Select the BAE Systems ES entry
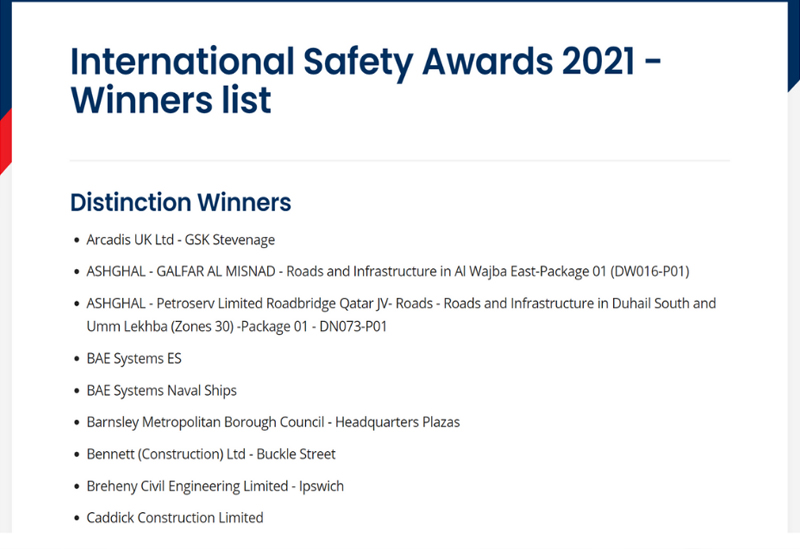 [134, 359]
